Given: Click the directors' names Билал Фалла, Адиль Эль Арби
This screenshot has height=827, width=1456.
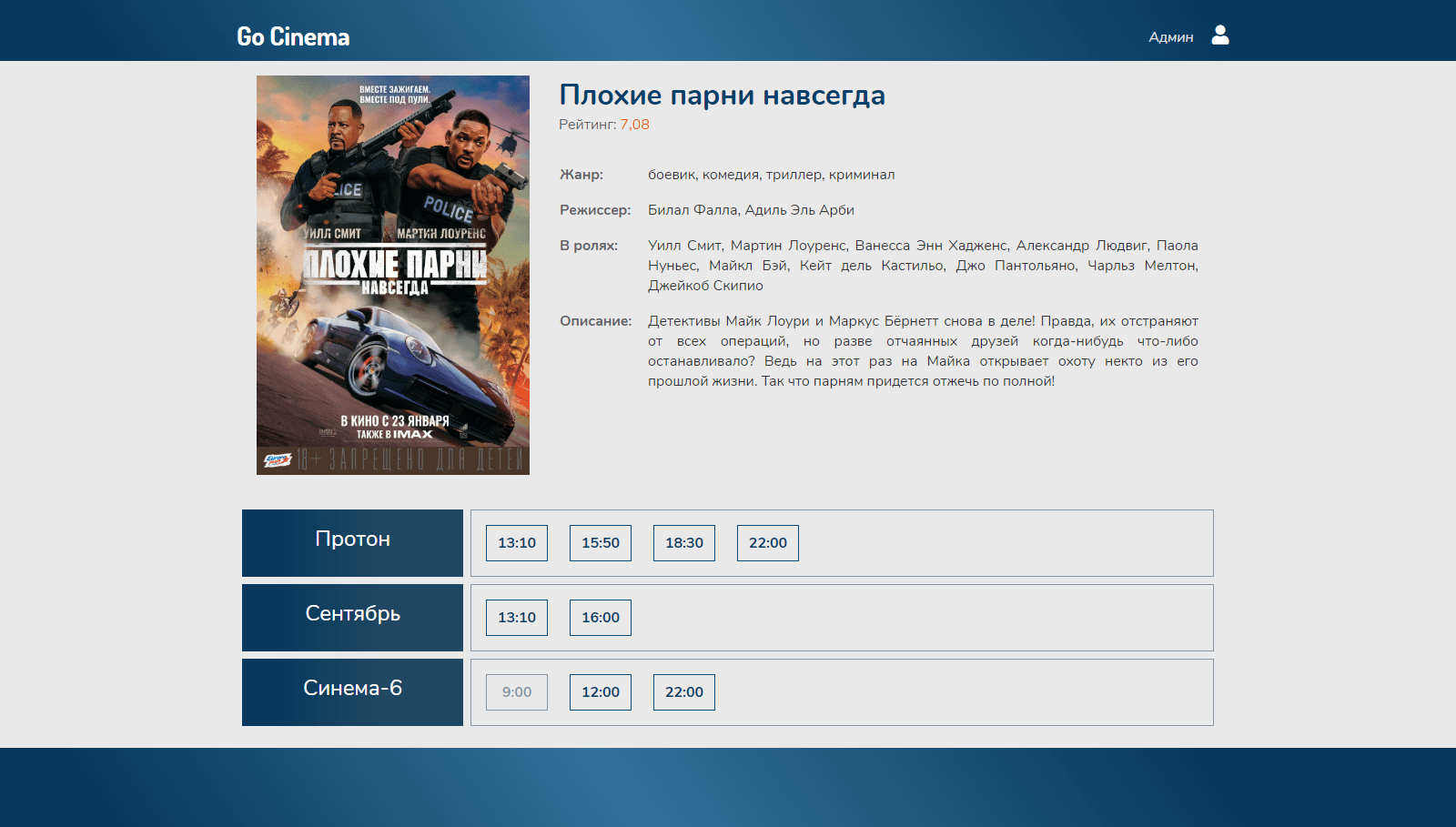Looking at the screenshot, I should click(751, 210).
